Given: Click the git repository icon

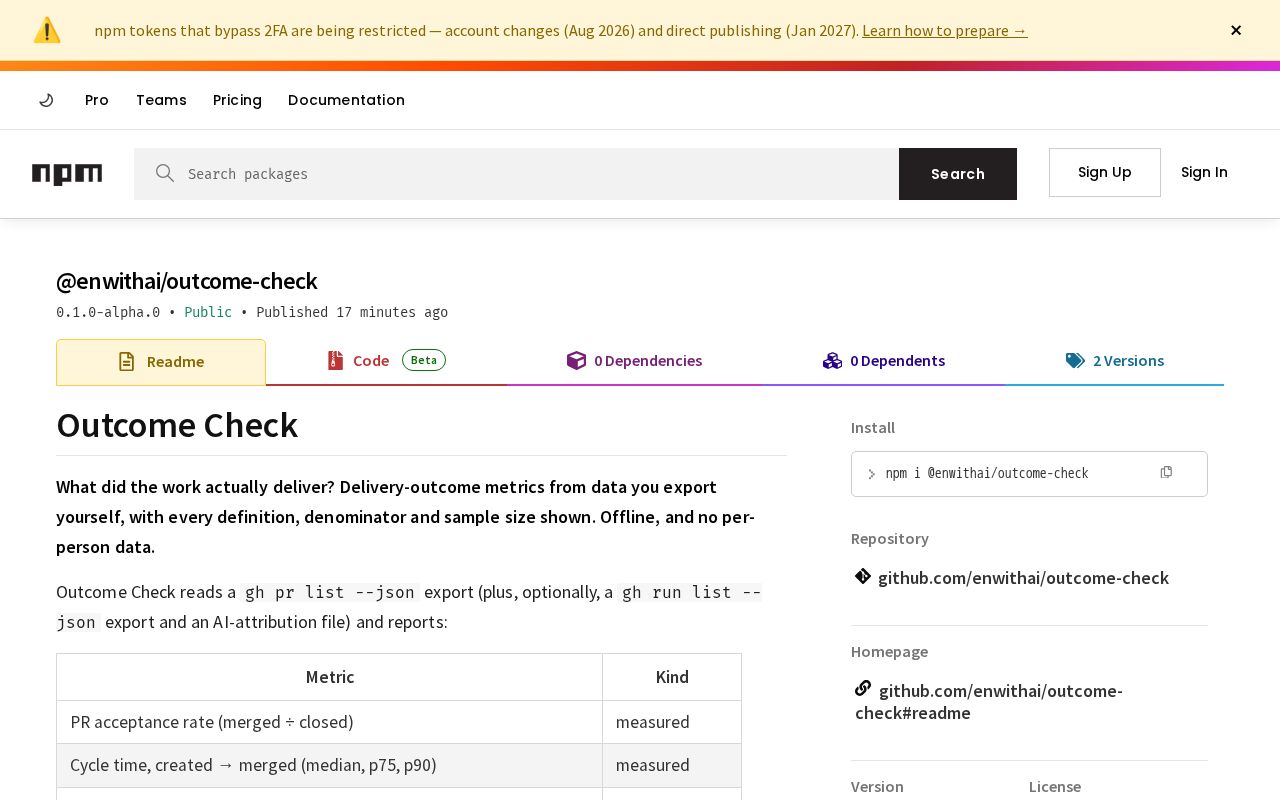Looking at the screenshot, I should coord(863,576).
